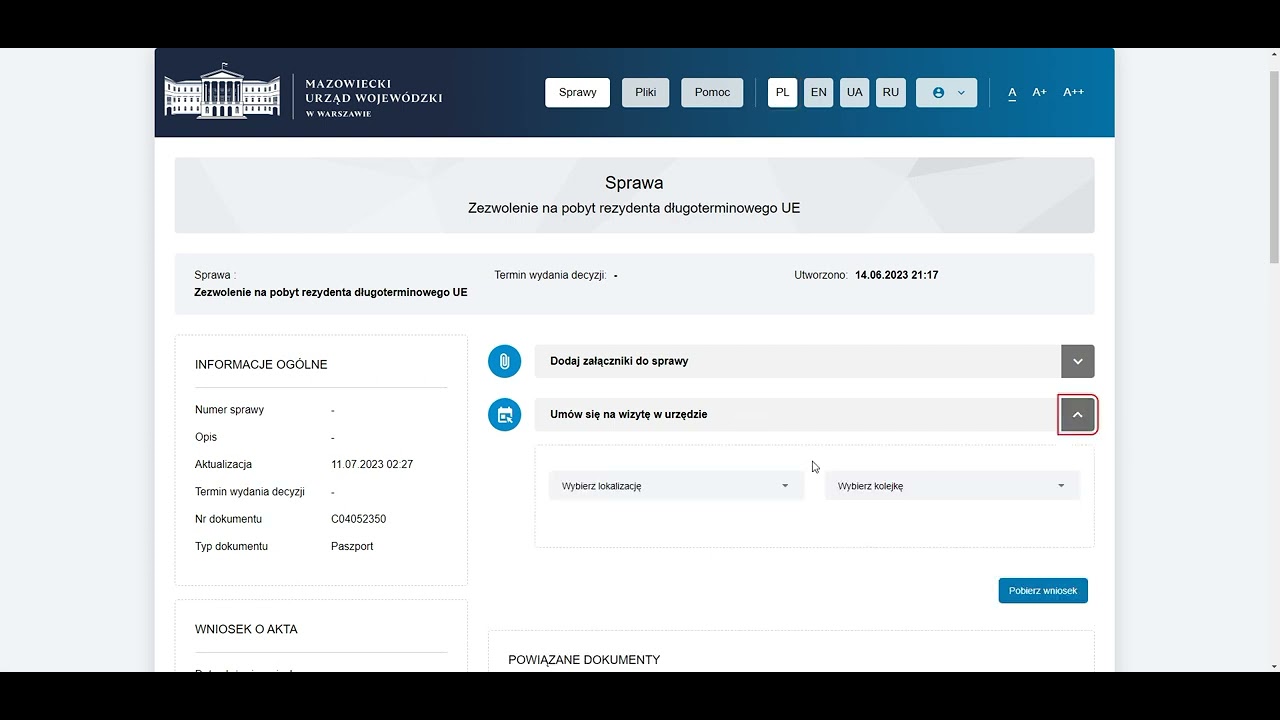Go to the Sprawy menu
The image size is (1280, 720).
pyautogui.click(x=577, y=92)
